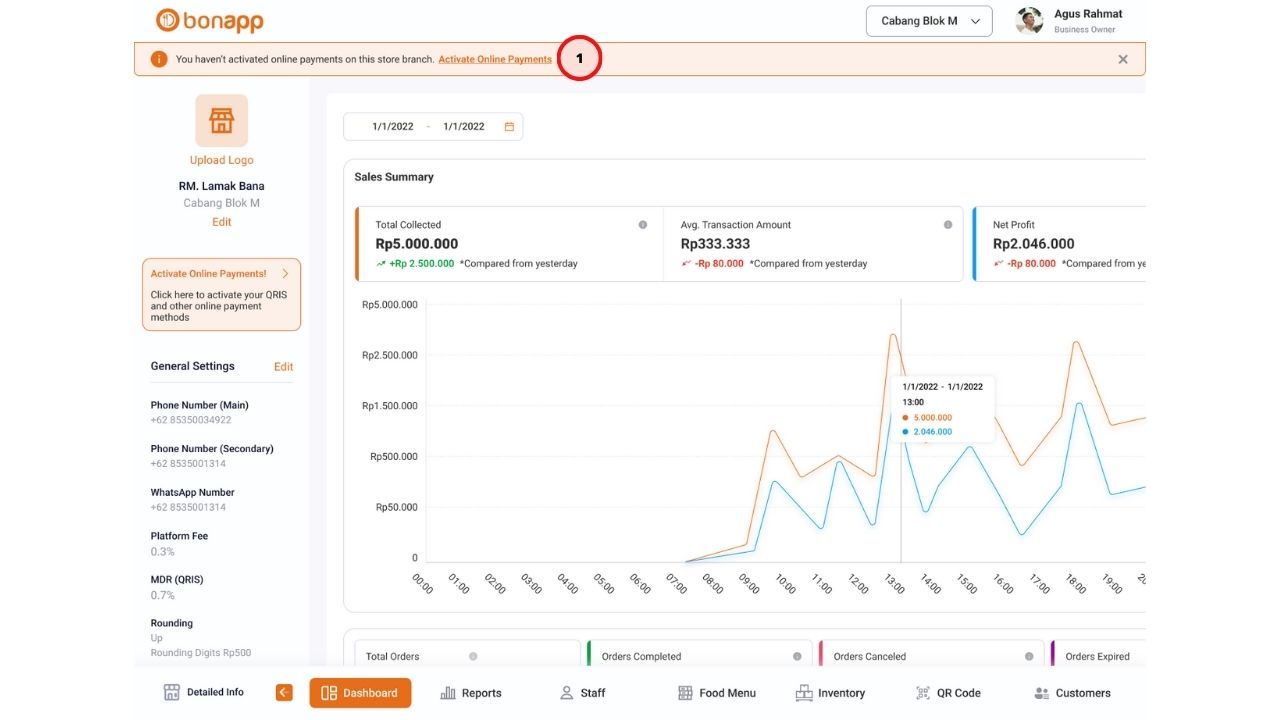Viewport: 1280px width, 720px height.
Task: Click the orange collapse sidebar arrow
Action: pyautogui.click(x=284, y=692)
